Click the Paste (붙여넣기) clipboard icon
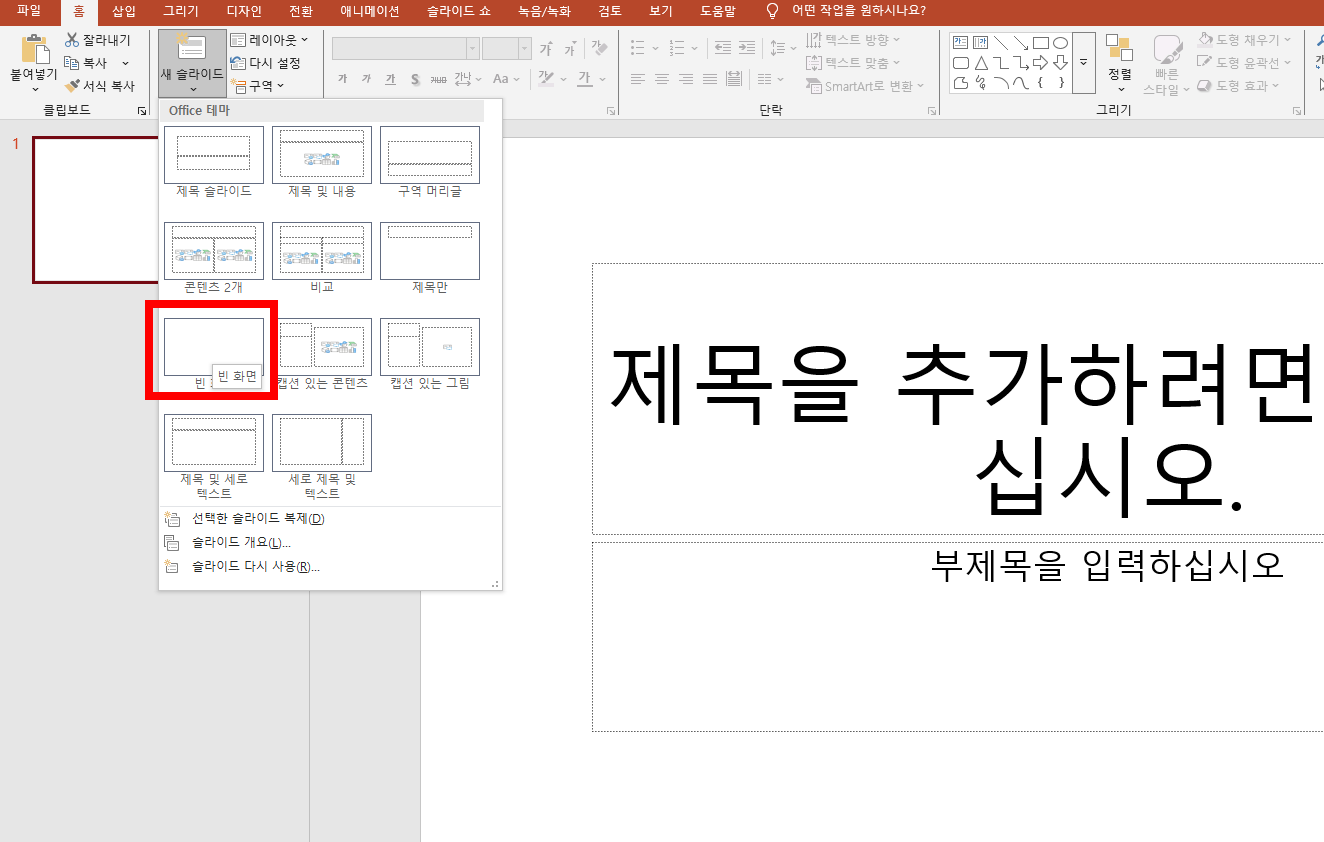Viewport: 1324px width, 842px height. (34, 49)
